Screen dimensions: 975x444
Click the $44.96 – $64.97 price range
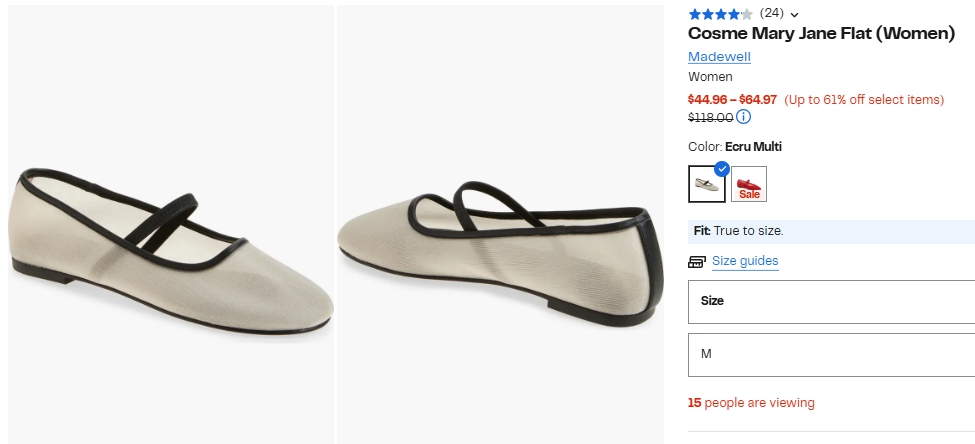point(732,99)
